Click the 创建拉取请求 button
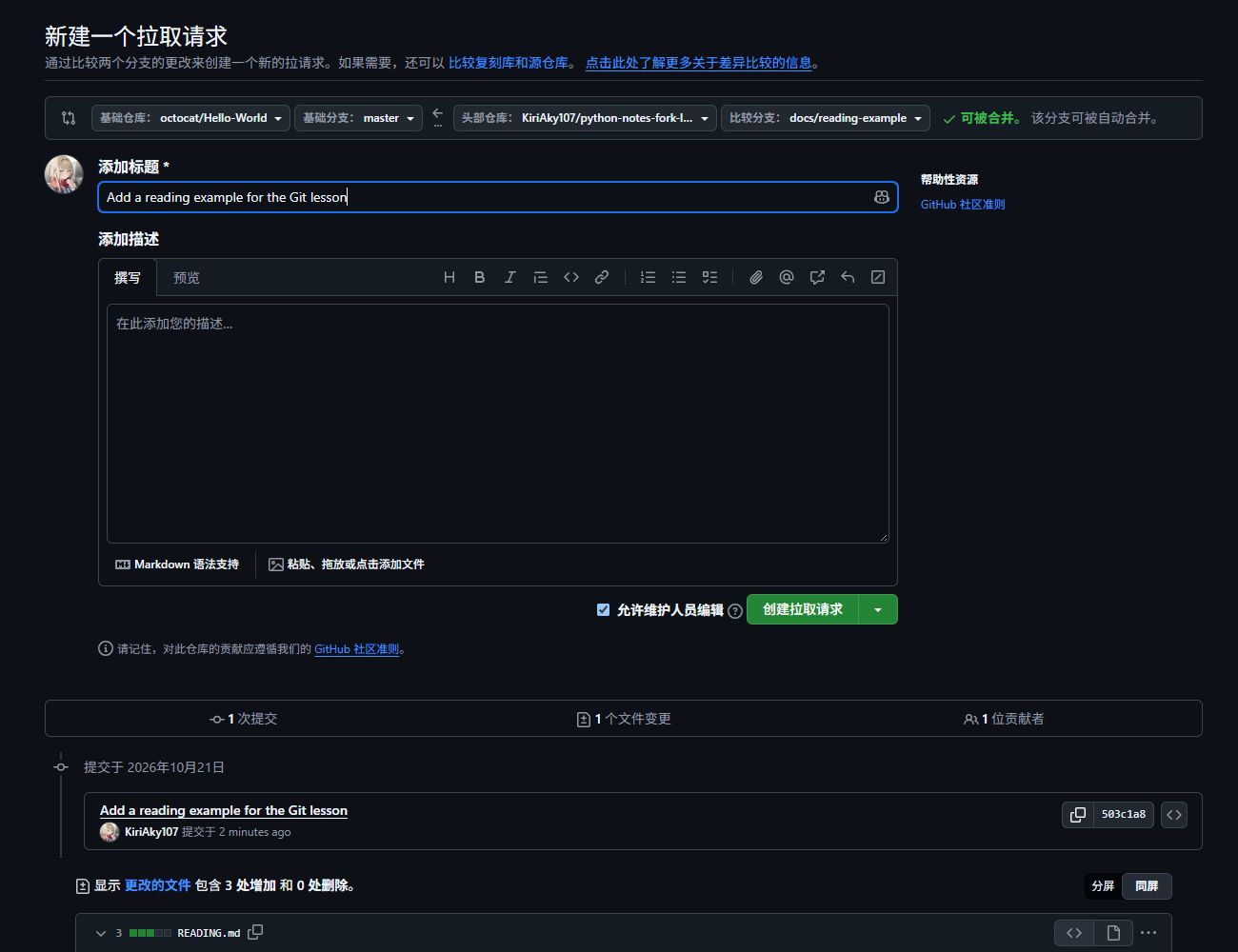This screenshot has width=1238, height=952. (803, 609)
